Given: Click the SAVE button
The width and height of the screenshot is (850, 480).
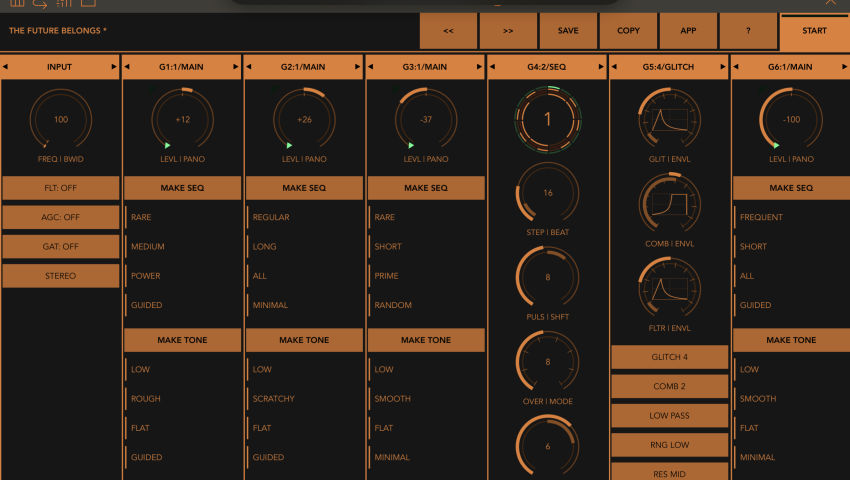Looking at the screenshot, I should (568, 31).
